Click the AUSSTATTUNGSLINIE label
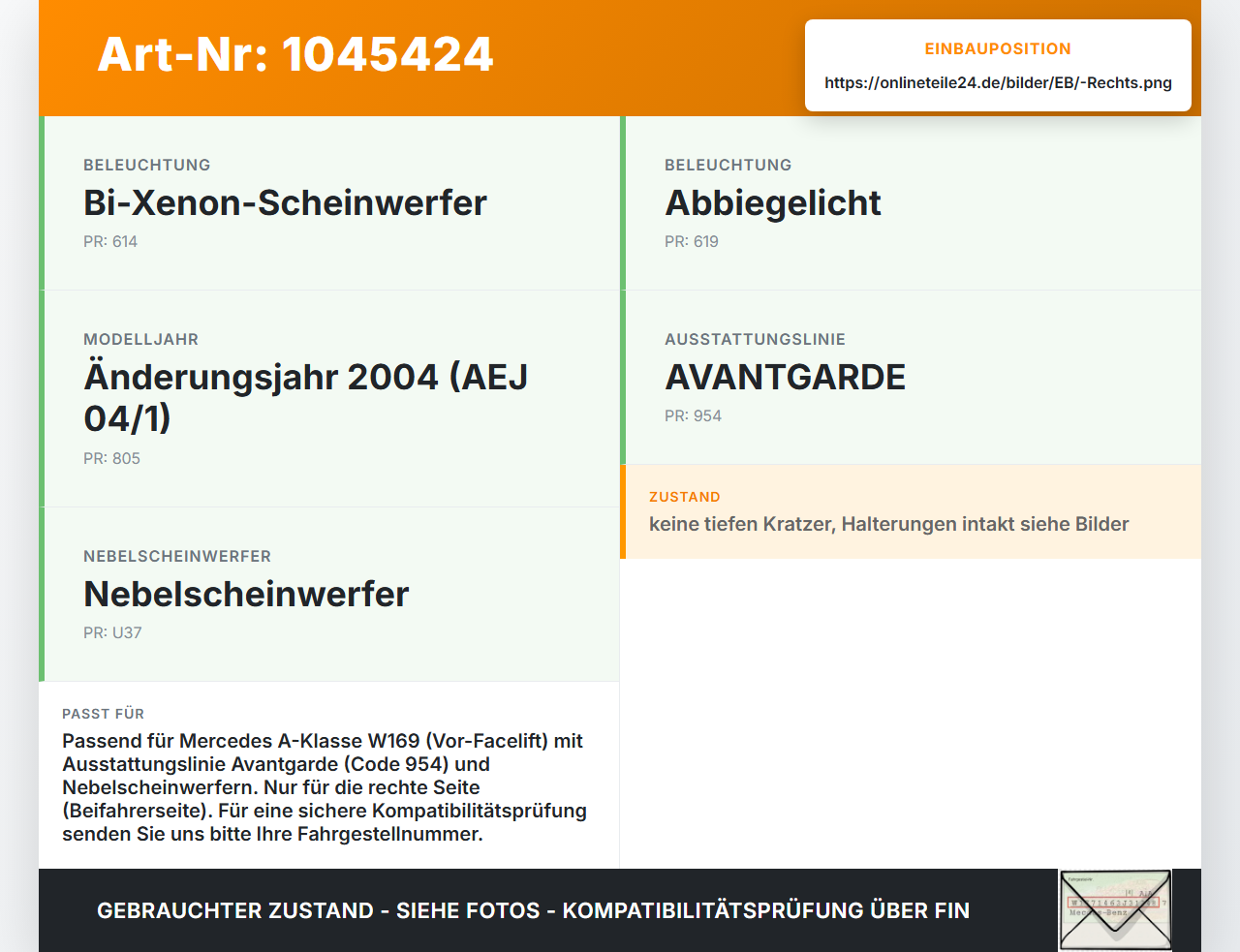This screenshot has height=952, width=1240. click(x=755, y=339)
